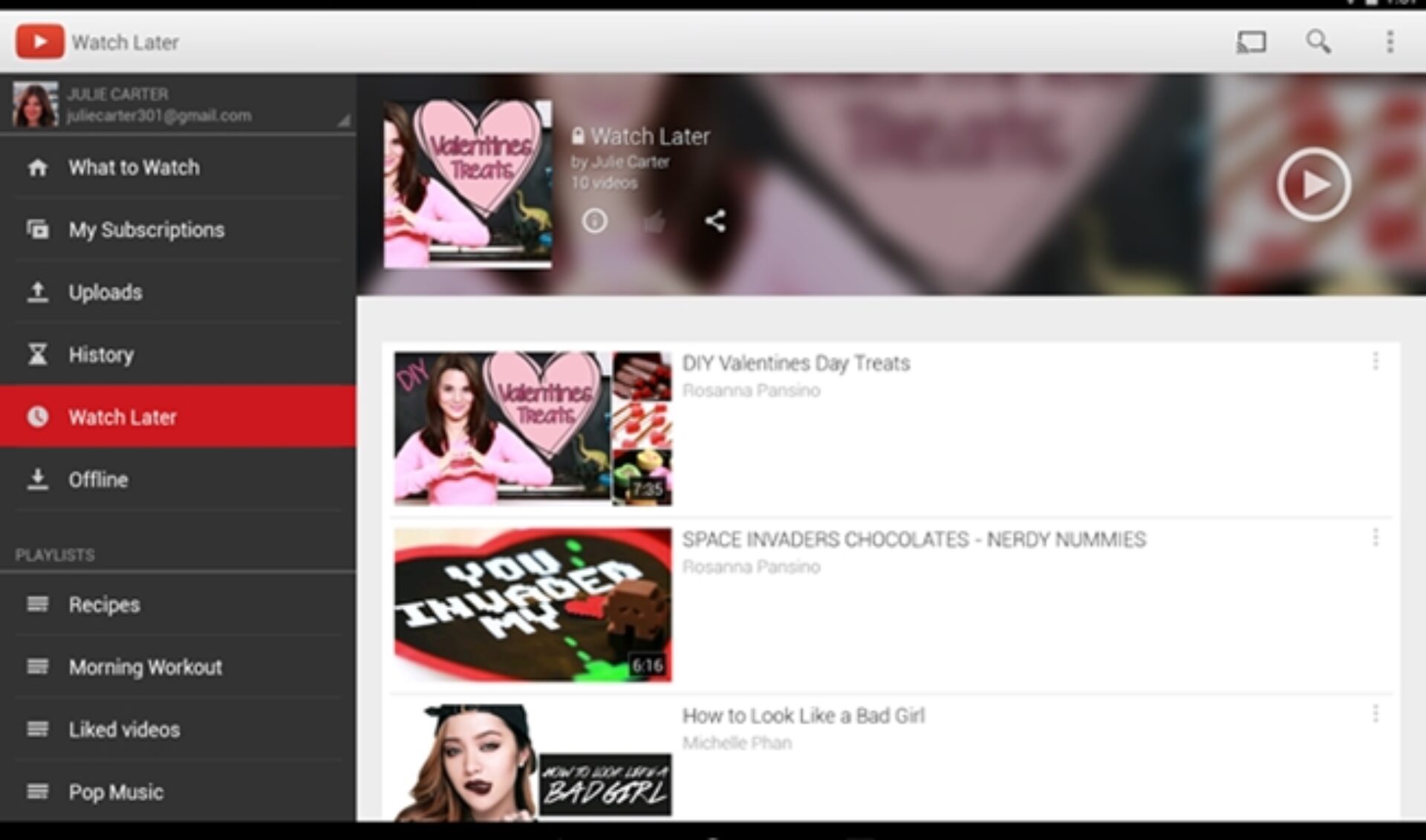Click the History hourglass icon
The width and height of the screenshot is (1426, 840).
coord(38,354)
